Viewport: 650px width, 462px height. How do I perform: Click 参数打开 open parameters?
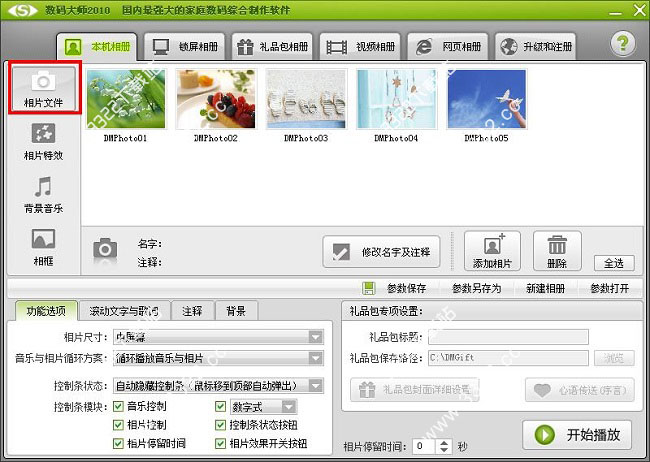[610, 288]
